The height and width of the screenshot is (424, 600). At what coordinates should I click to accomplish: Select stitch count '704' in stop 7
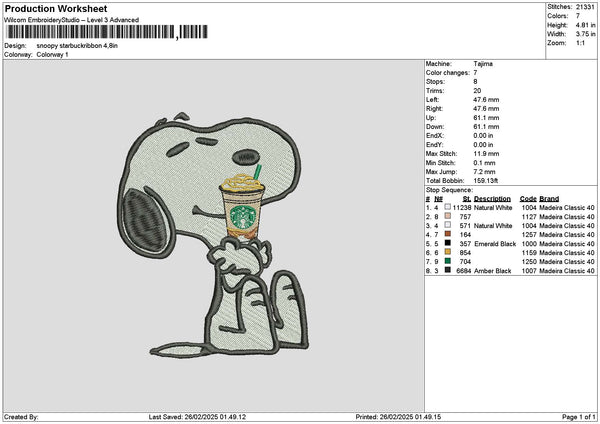click(465, 262)
